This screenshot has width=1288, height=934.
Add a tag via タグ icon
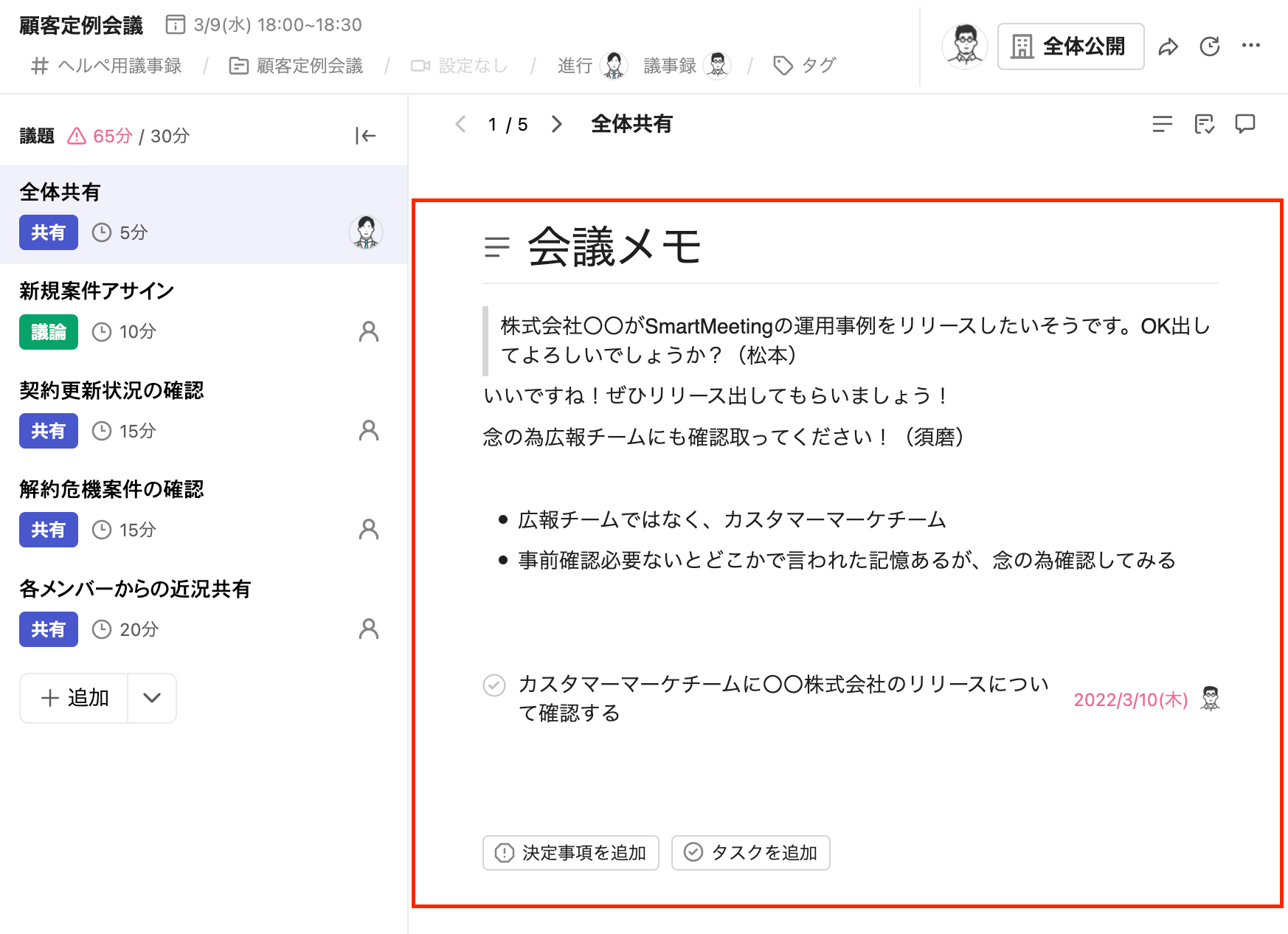pos(804,66)
